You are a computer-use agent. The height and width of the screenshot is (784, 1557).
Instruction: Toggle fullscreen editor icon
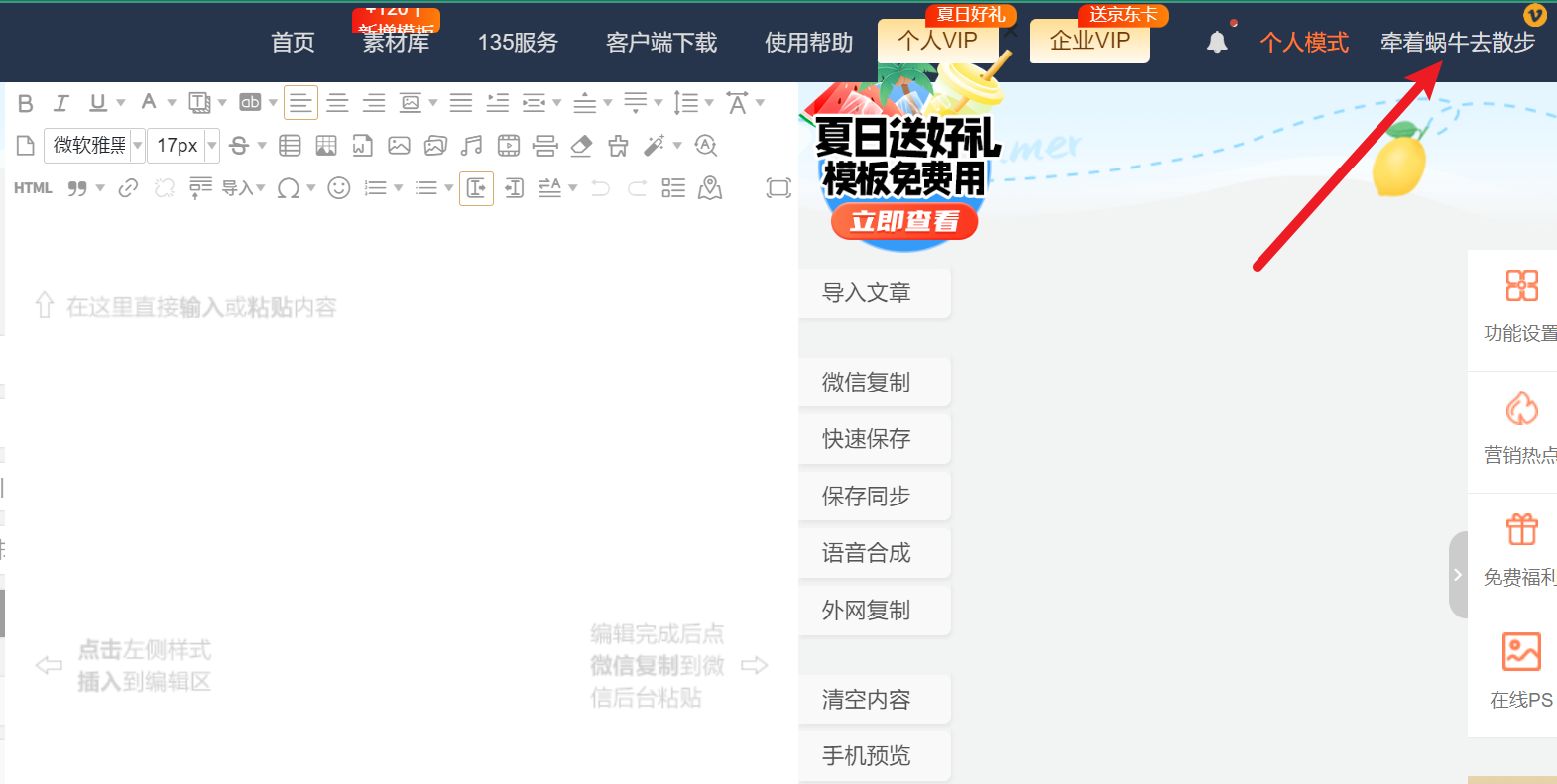778,188
